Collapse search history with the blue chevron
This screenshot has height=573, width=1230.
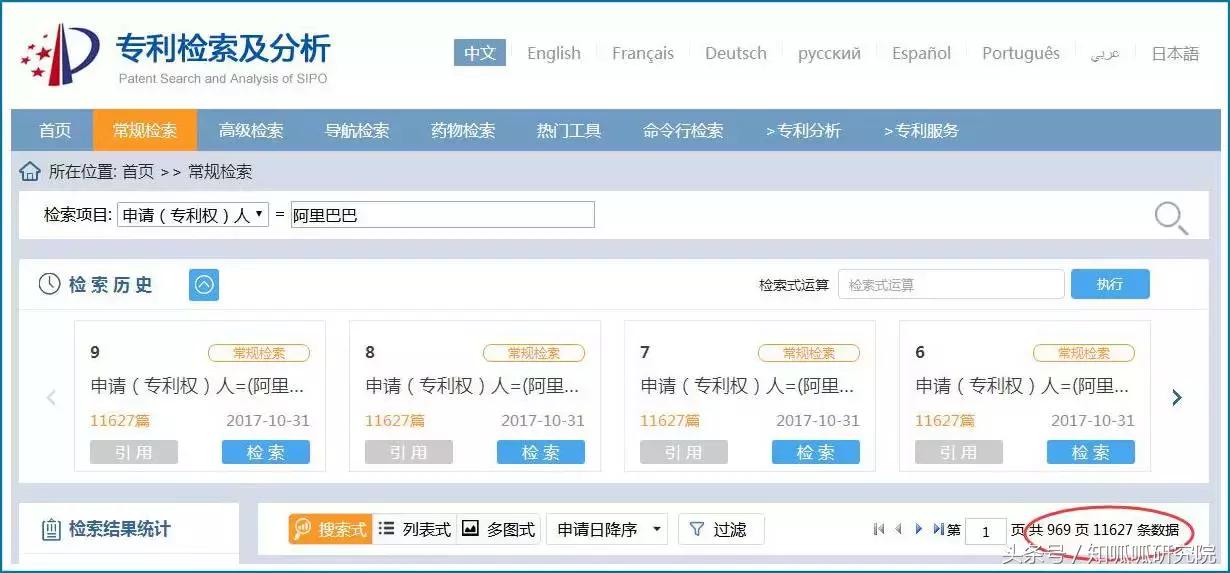(204, 285)
